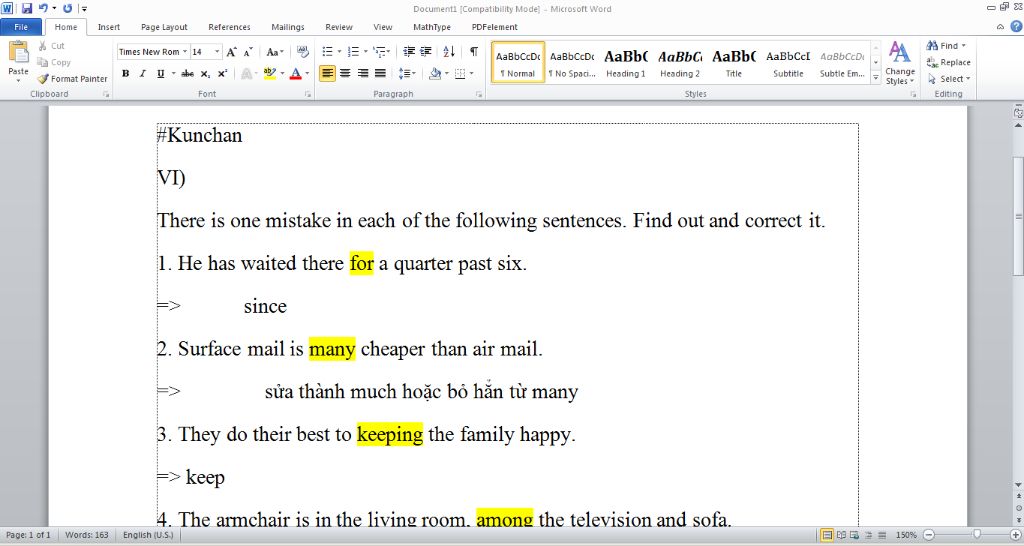The width and height of the screenshot is (1024, 546).
Task: Open Times New Roman font name dropdown
Action: 185,52
